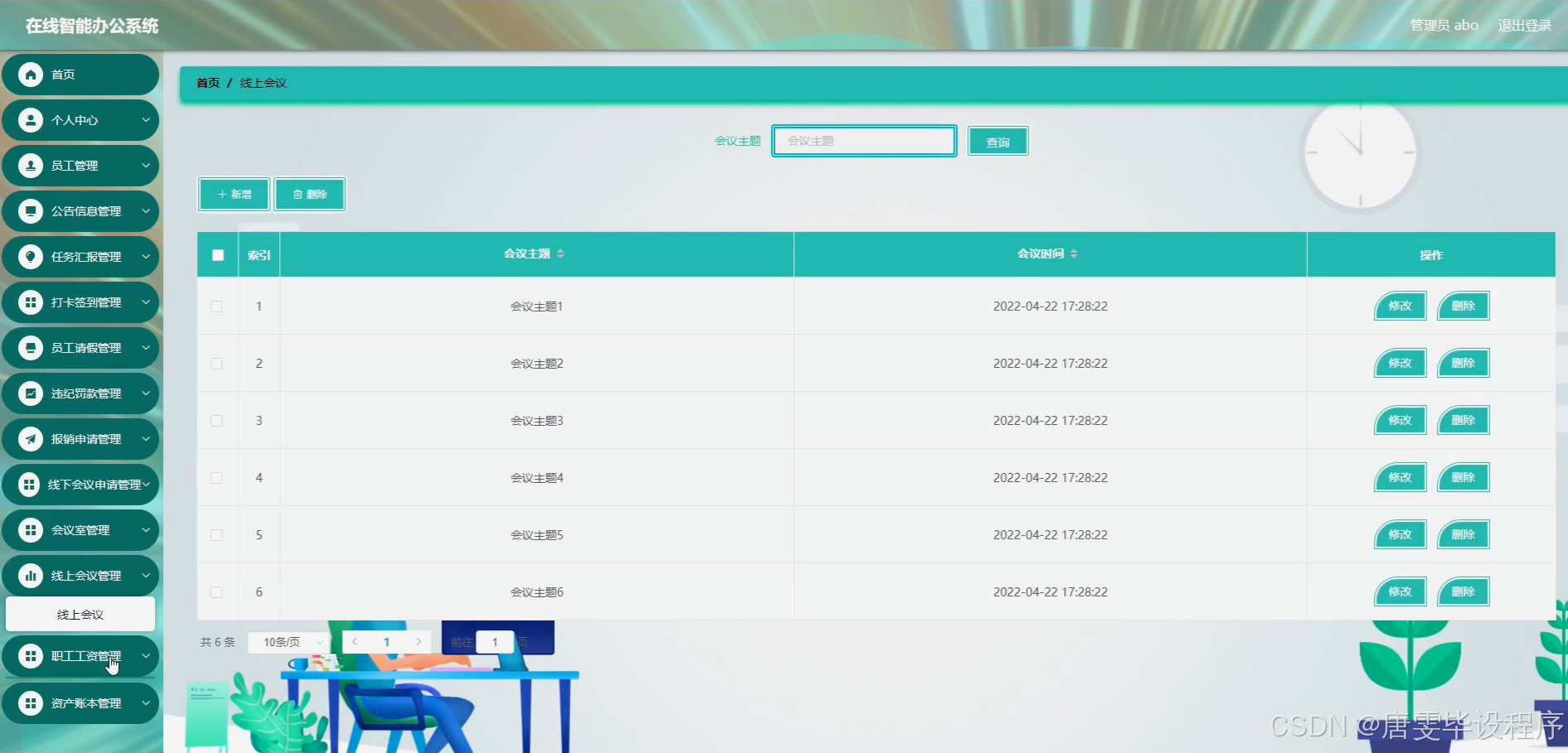Viewport: 1568px width, 753px height.
Task: Click 删除 for 会议主题2
Action: point(1463,363)
